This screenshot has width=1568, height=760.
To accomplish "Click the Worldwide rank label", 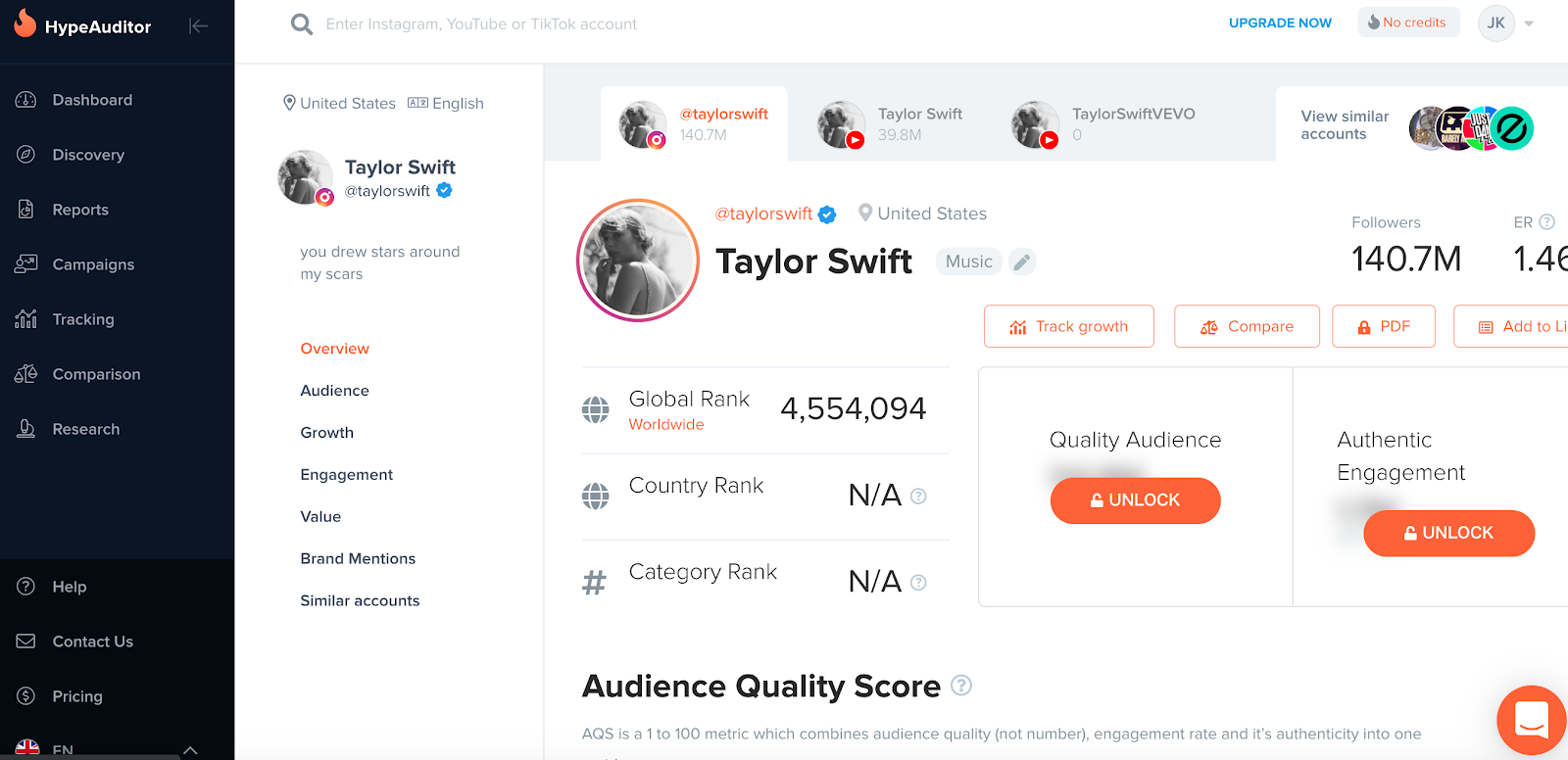I will [666, 424].
